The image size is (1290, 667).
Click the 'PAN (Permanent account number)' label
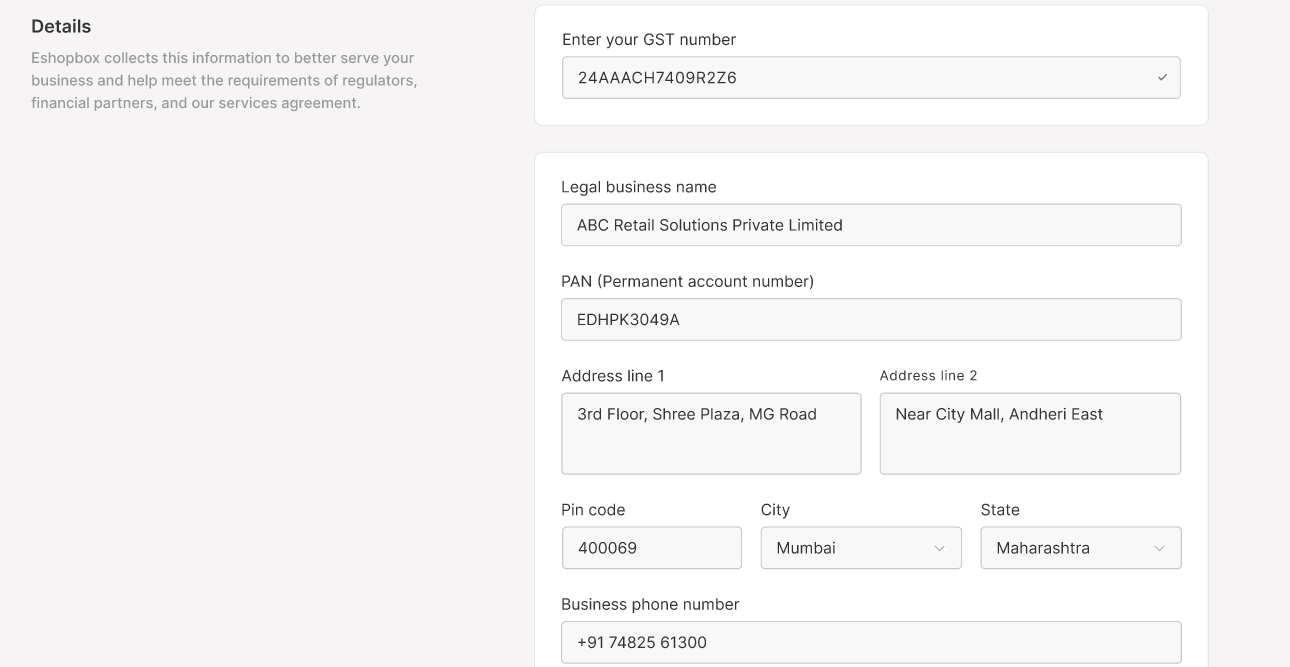(687, 282)
